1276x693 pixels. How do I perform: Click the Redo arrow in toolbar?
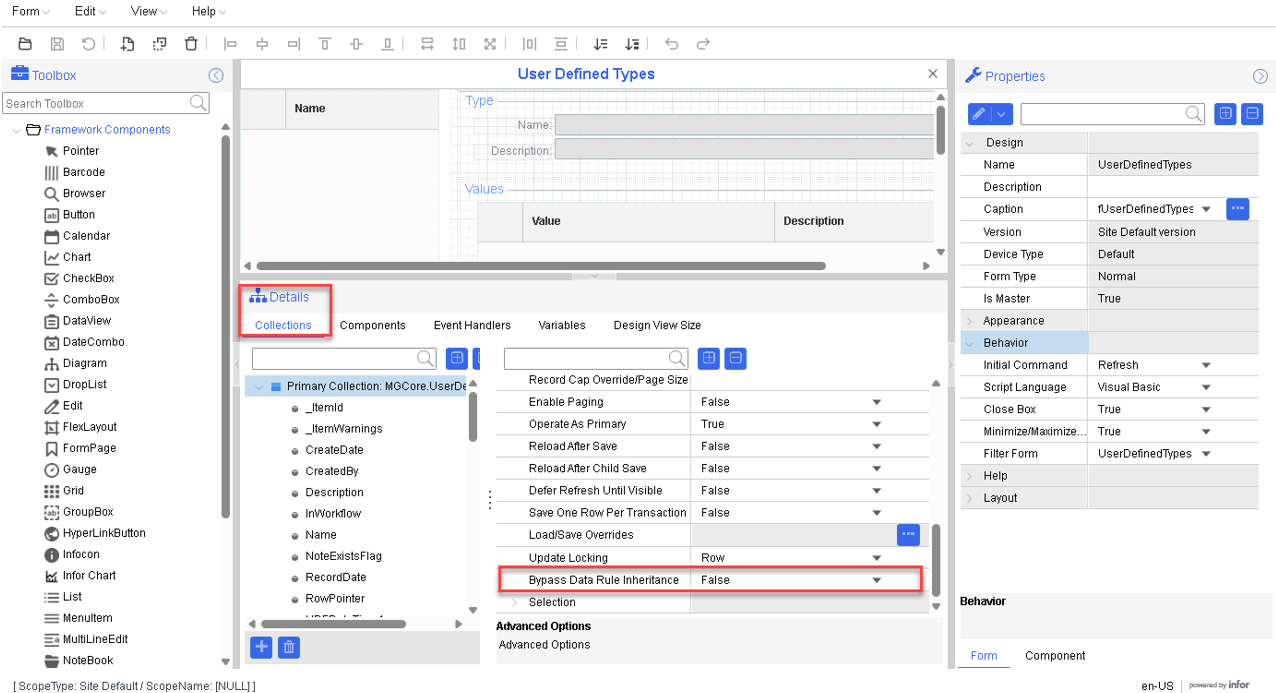pos(703,44)
